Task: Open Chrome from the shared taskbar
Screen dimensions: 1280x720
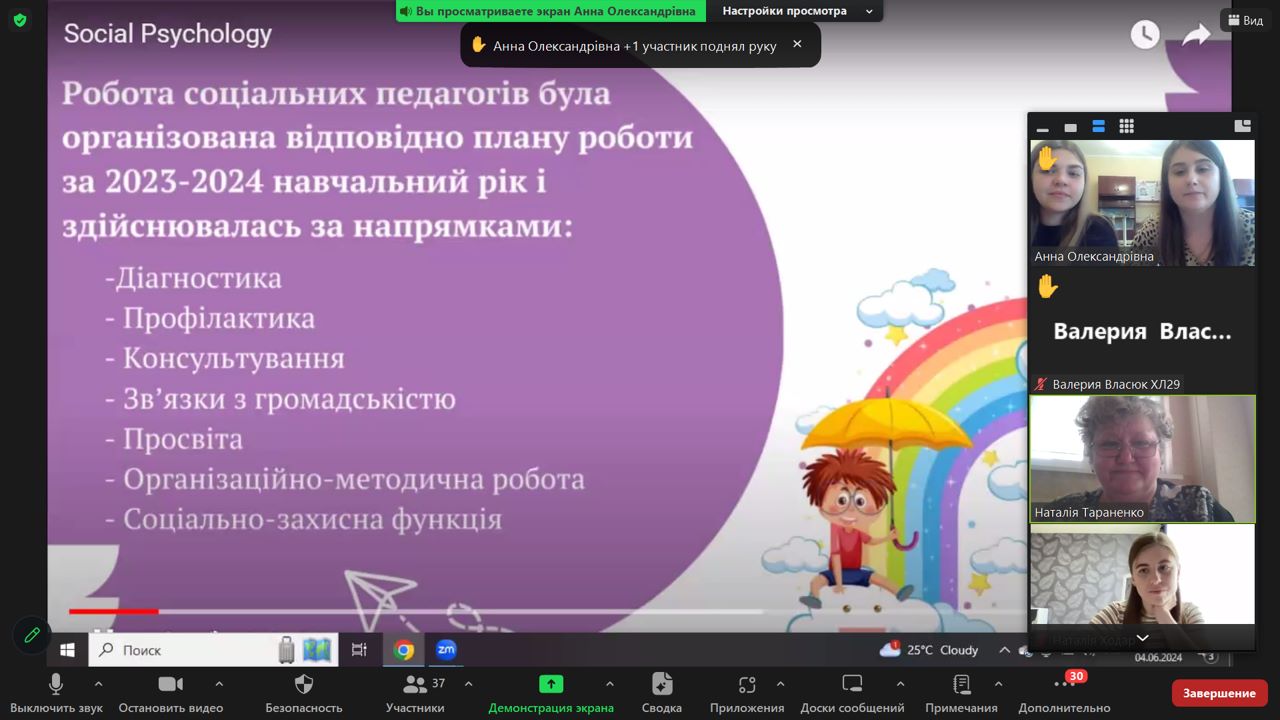Action: tap(403, 650)
